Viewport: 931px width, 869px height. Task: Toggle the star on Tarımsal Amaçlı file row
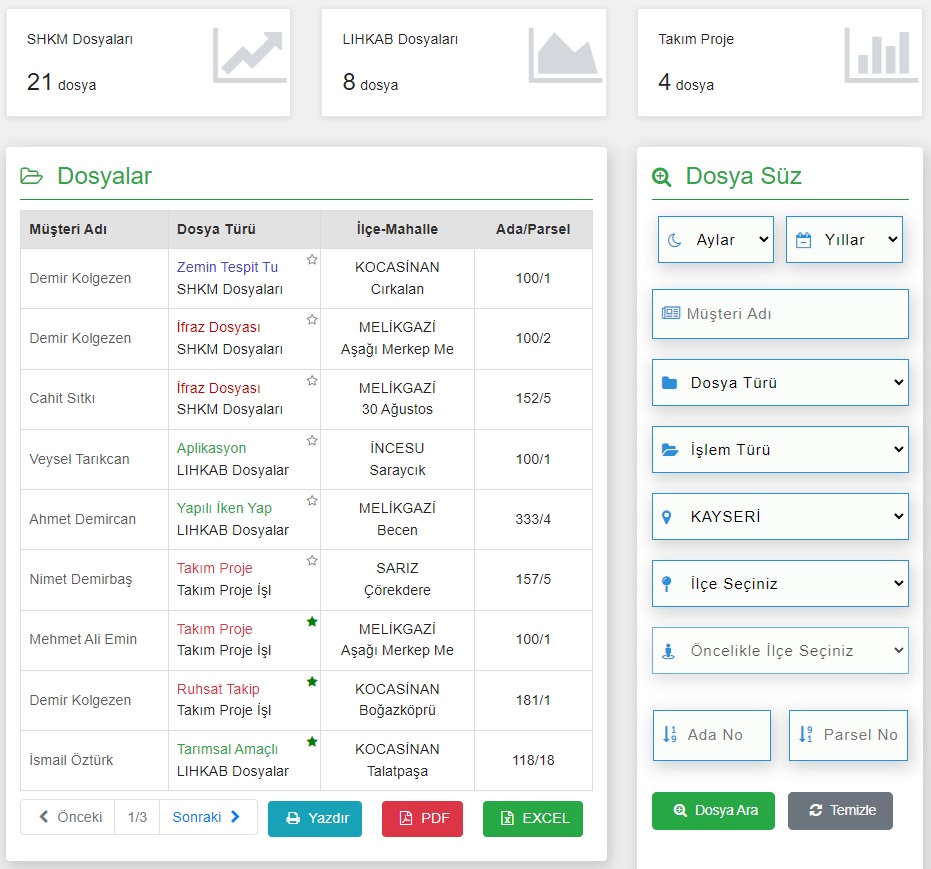click(x=312, y=741)
